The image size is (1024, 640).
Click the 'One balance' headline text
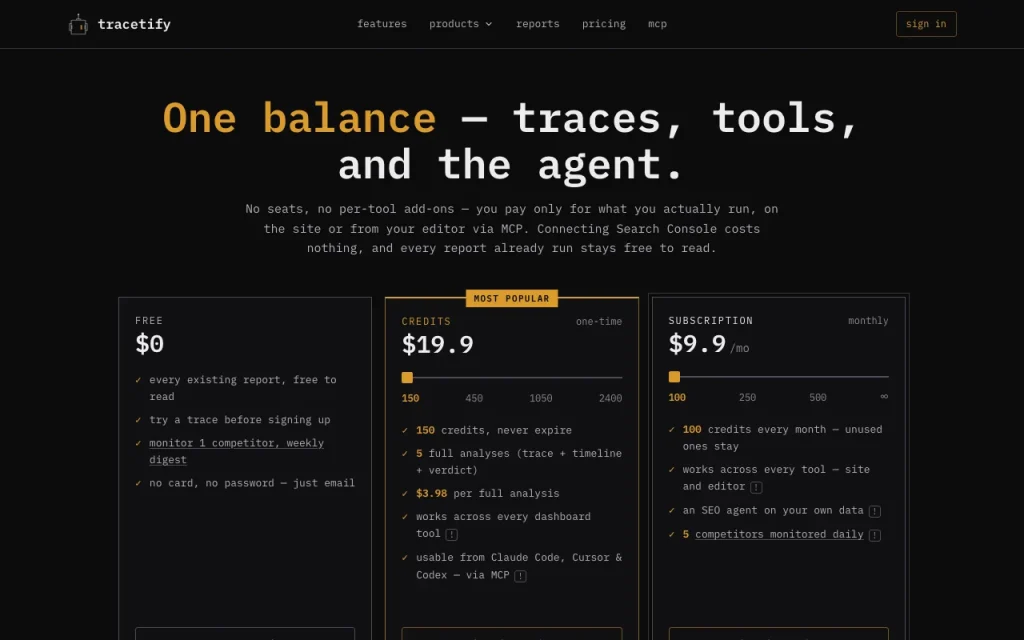(x=299, y=118)
